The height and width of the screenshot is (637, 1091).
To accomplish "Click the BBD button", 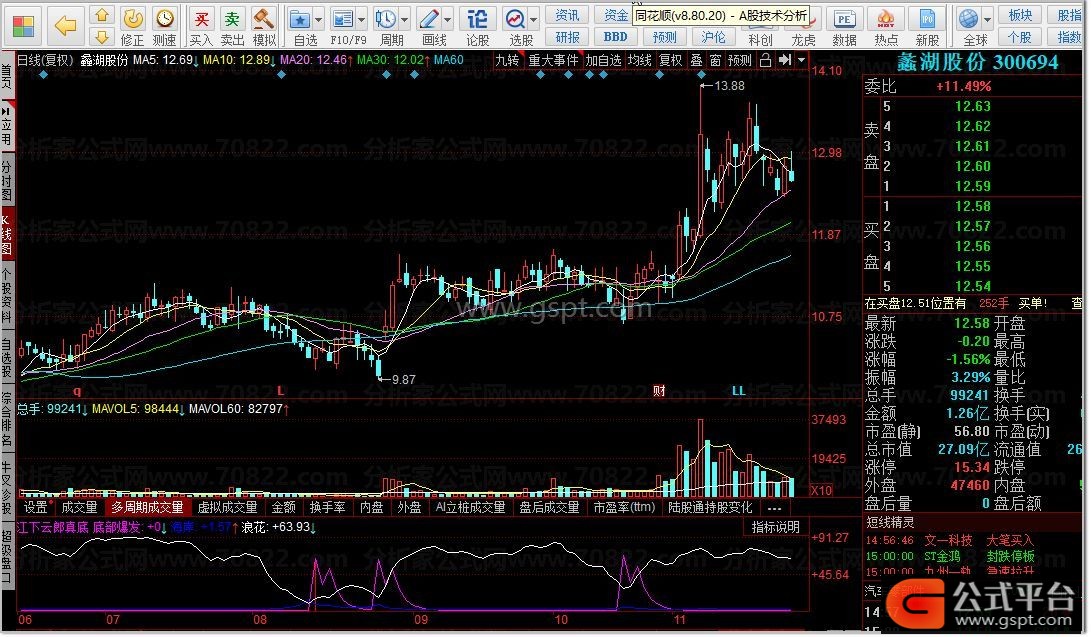I will click(616, 37).
